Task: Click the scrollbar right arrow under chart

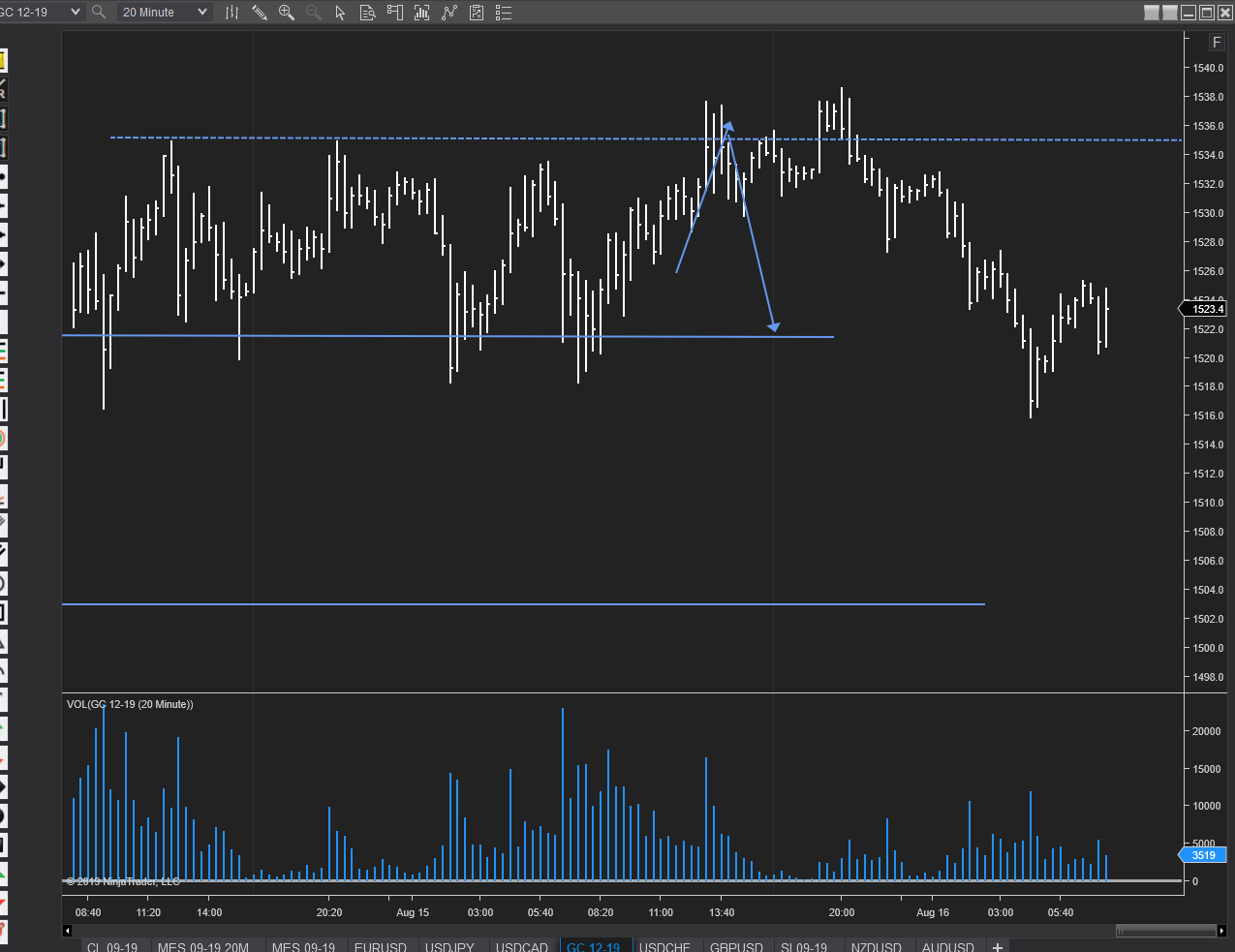Action: 1221,931
